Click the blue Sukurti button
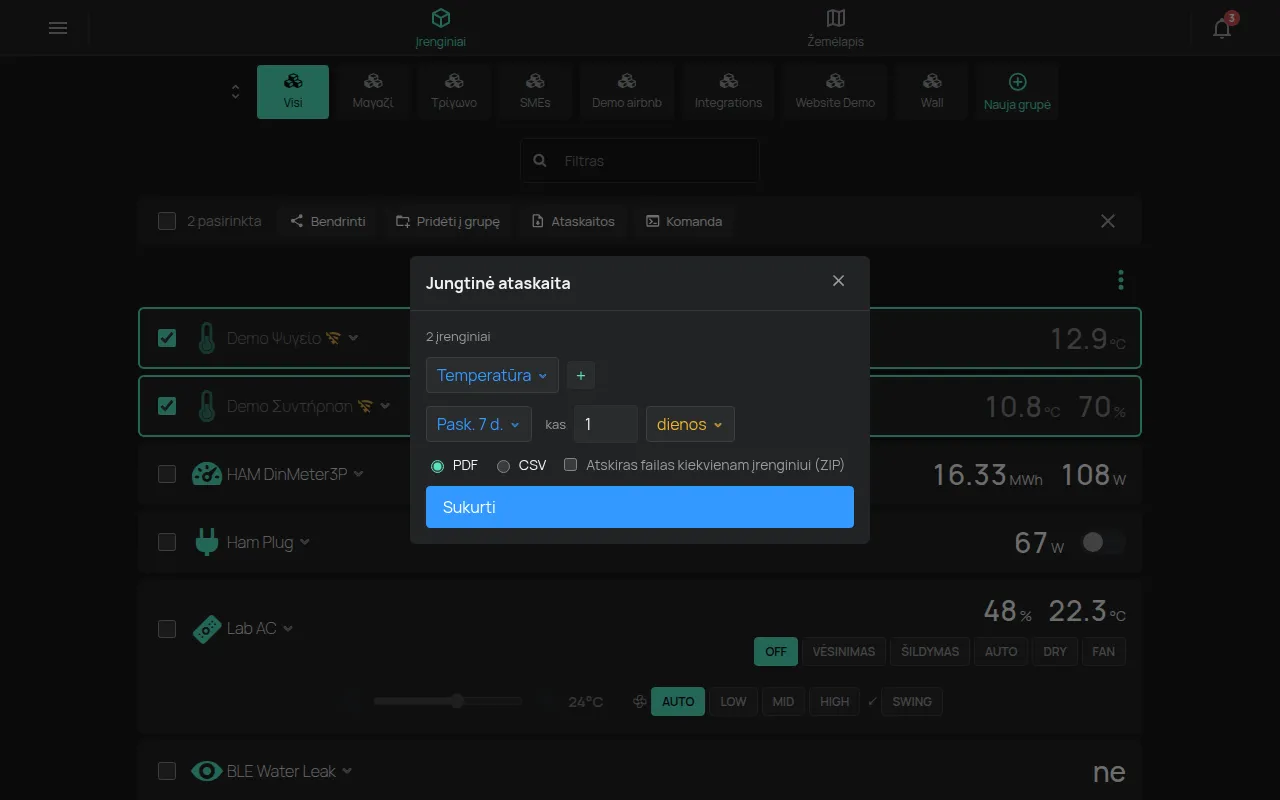 tap(640, 507)
